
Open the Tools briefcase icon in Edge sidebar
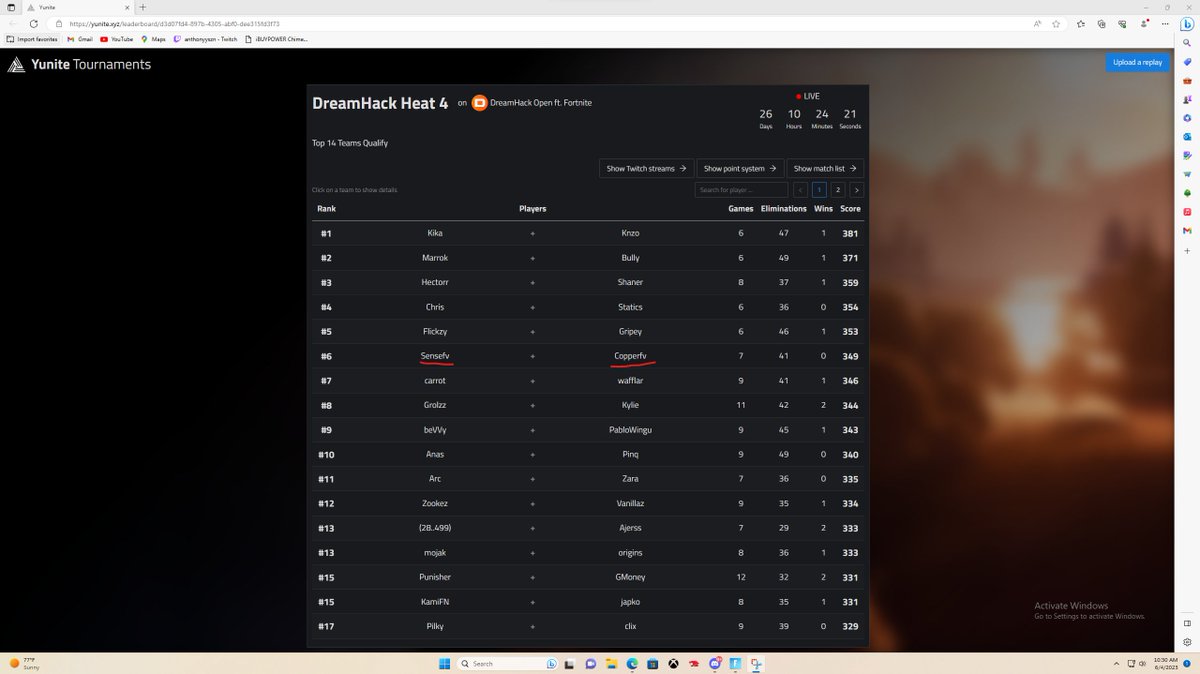click(1187, 80)
